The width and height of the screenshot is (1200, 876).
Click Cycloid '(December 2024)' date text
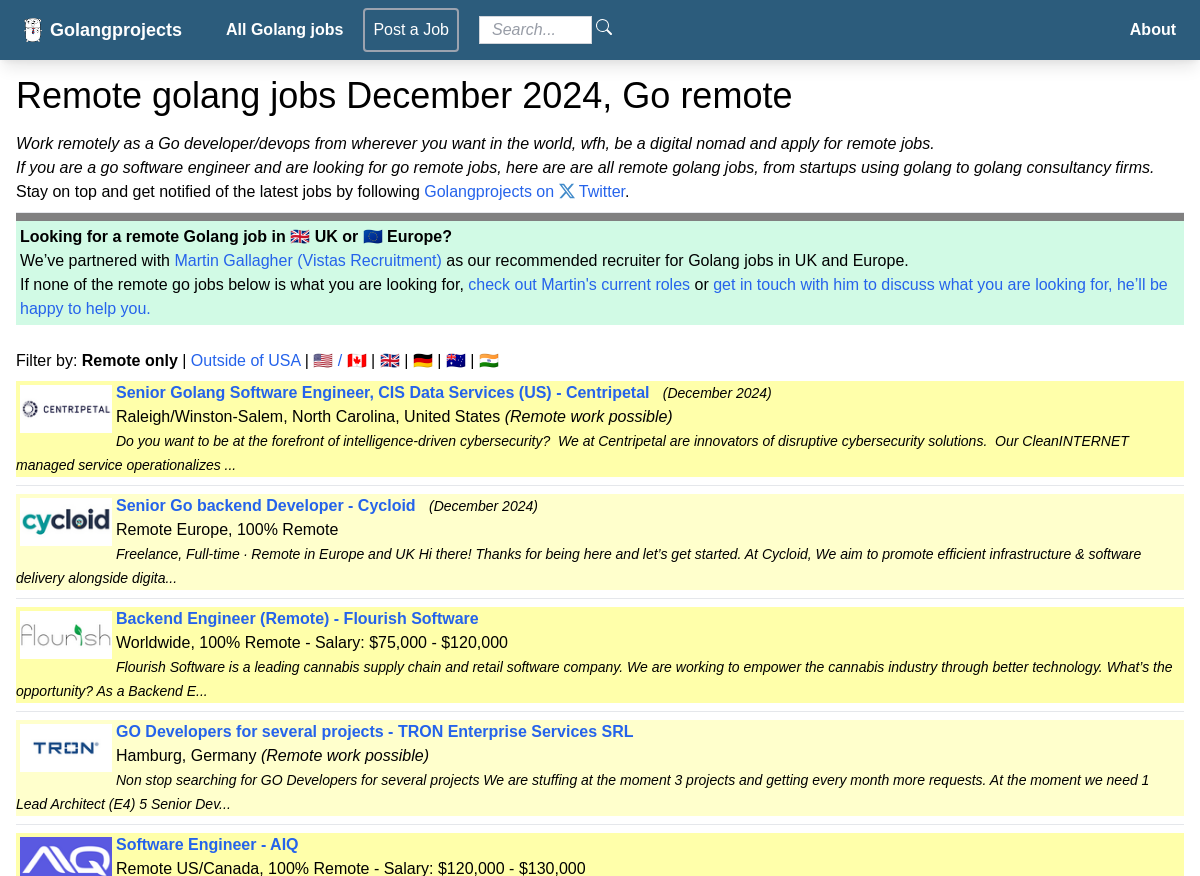pos(483,506)
